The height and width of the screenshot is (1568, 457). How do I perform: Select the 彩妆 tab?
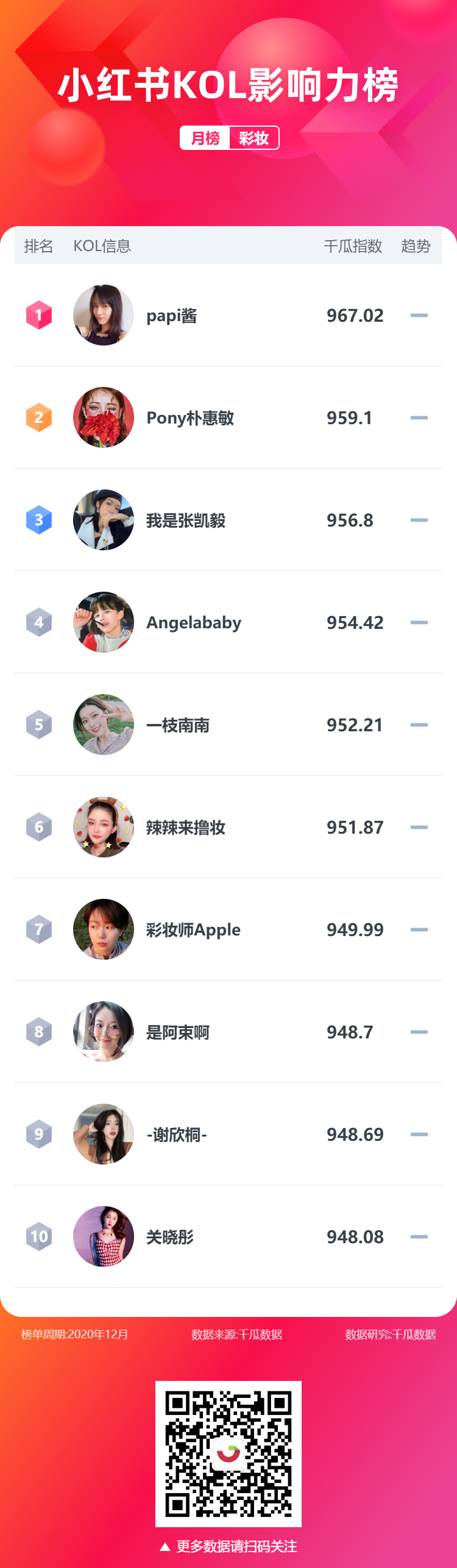(x=254, y=138)
